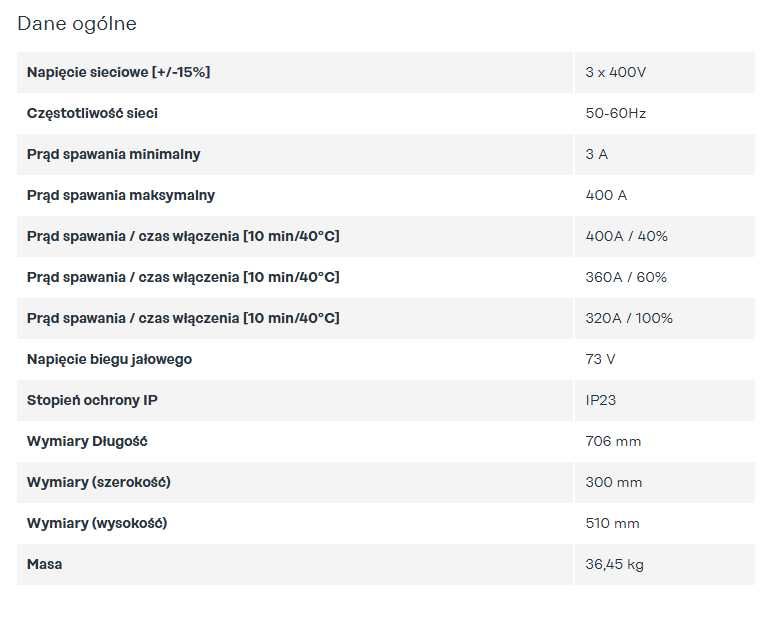Select the "400 A" maximum current value

[606, 195]
